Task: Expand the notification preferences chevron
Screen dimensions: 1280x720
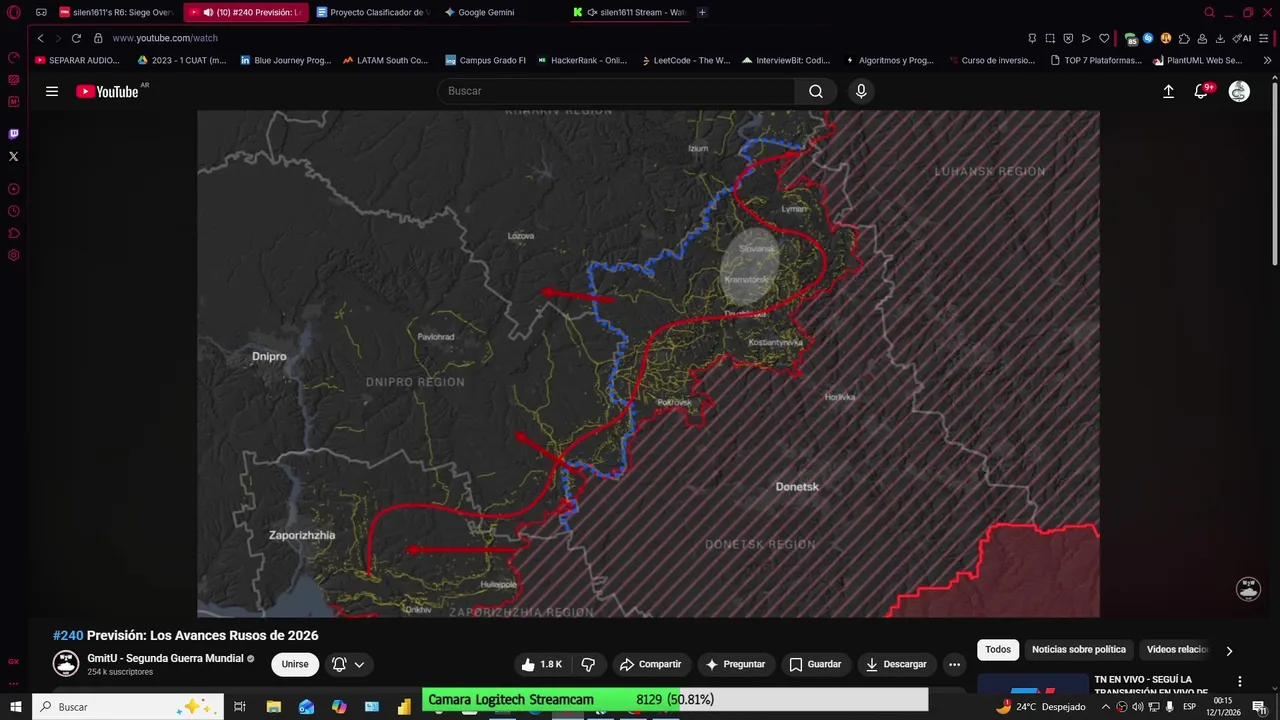Action: tap(359, 664)
